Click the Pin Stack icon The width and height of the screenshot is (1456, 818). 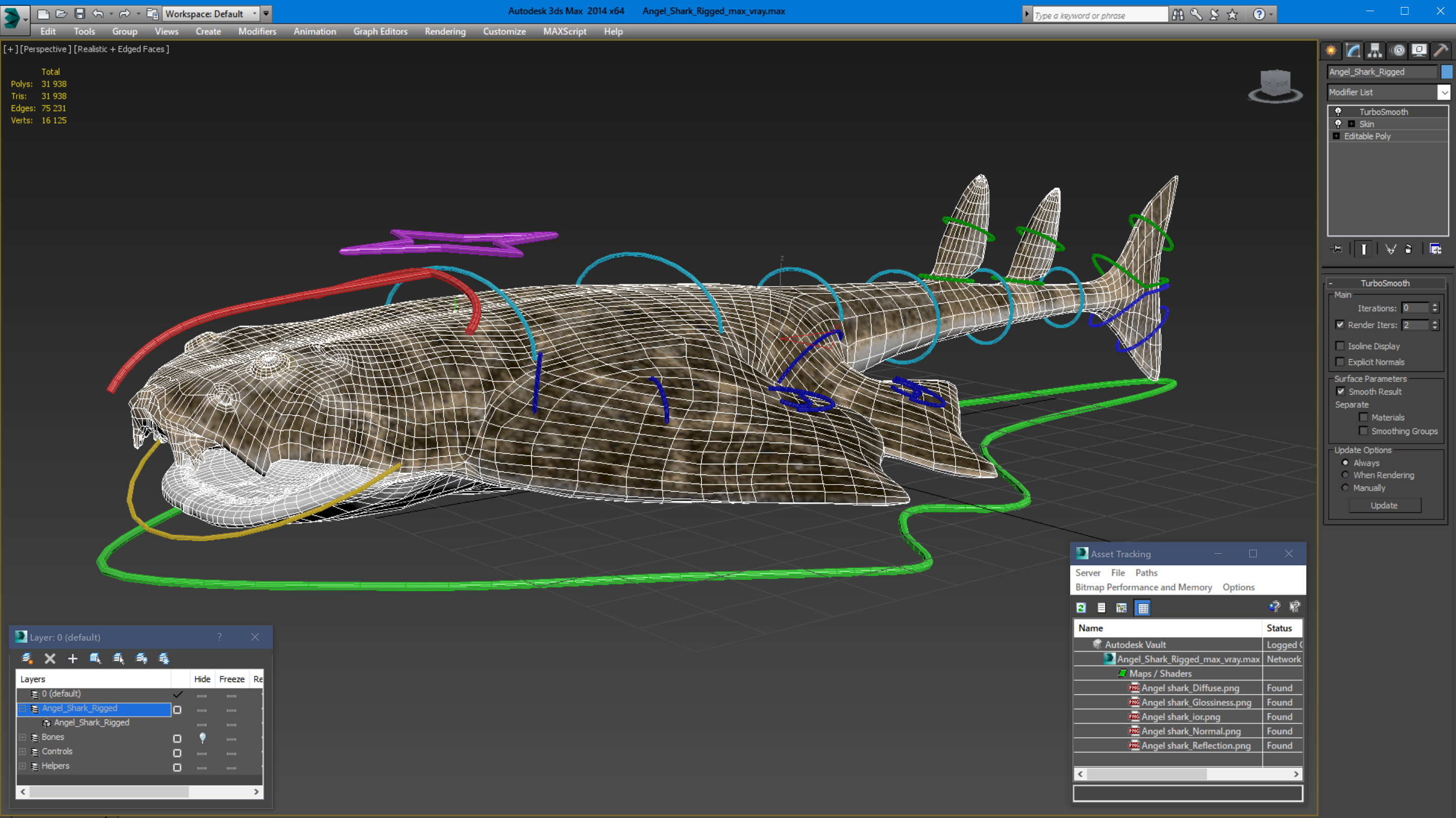coord(1337,249)
